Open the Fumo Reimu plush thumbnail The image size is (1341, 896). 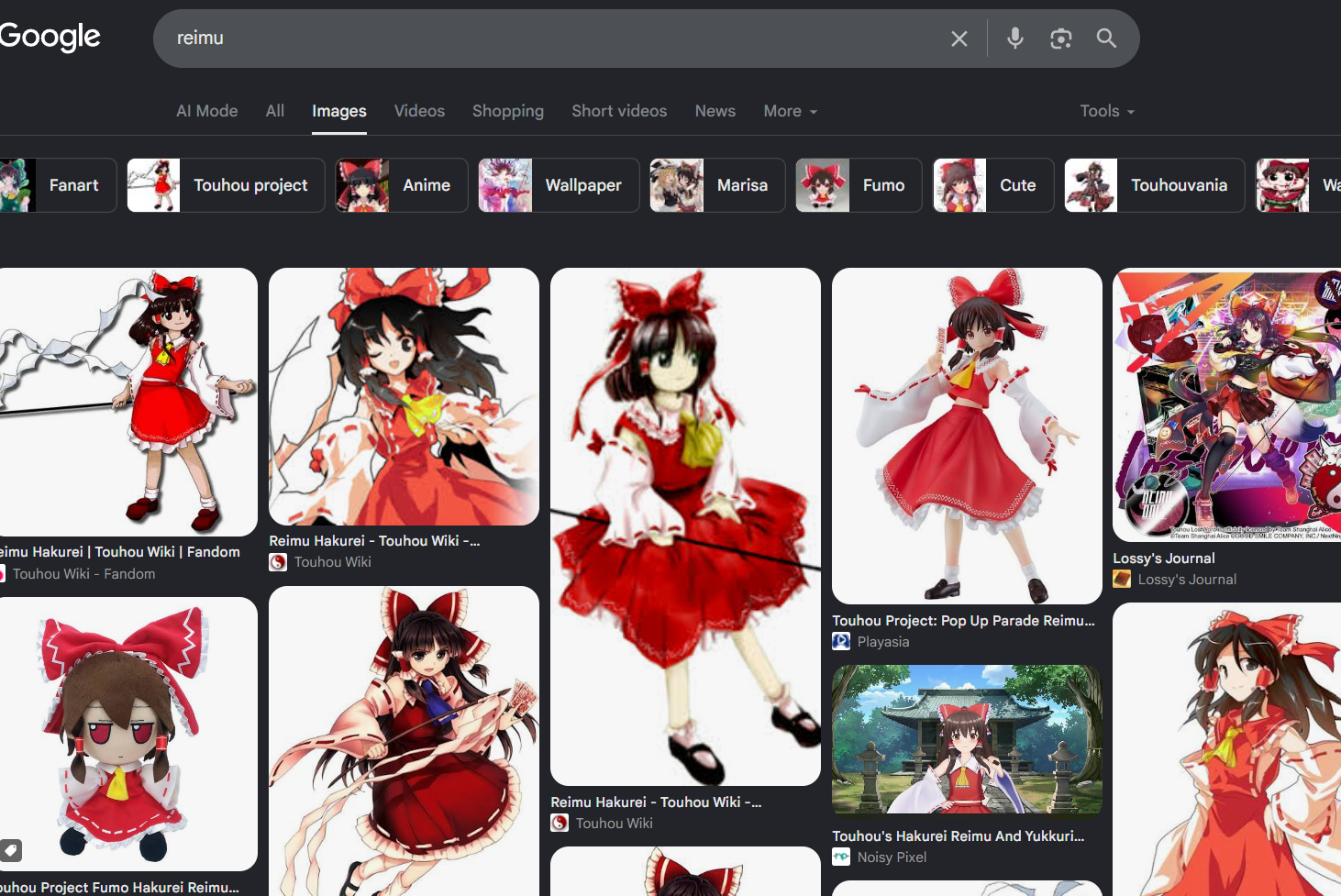[128, 734]
